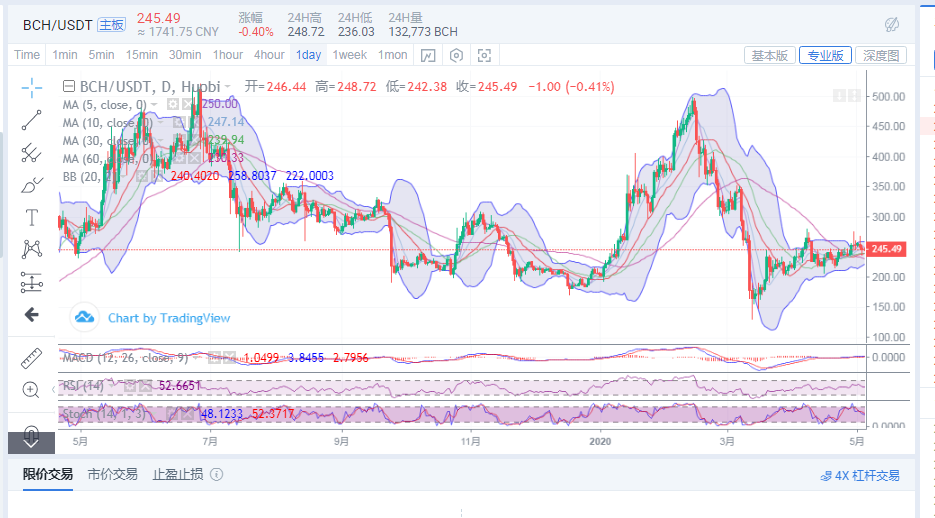The image size is (935, 518).
Task: Select the 1week interval
Action: click(349, 55)
